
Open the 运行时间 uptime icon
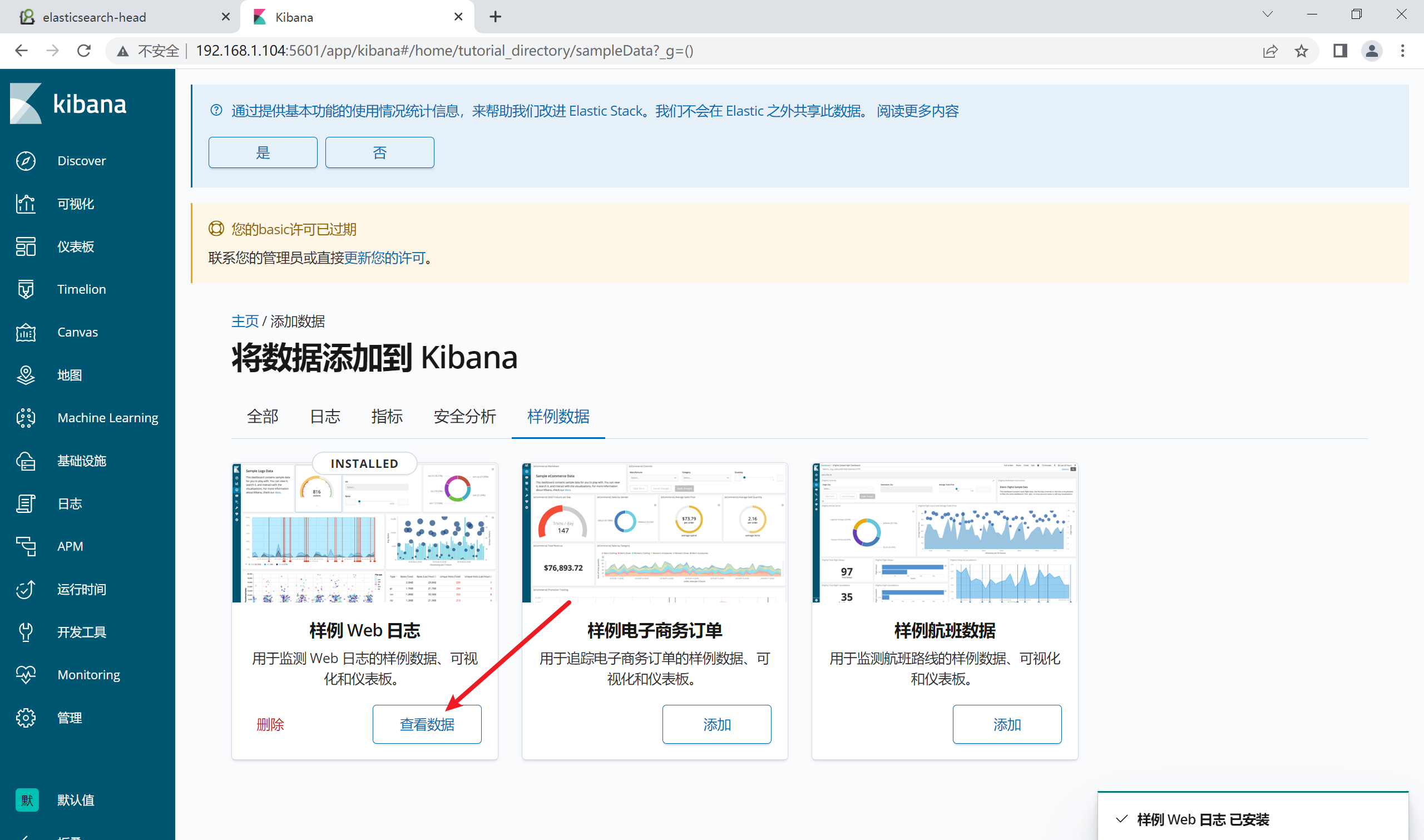pos(26,589)
